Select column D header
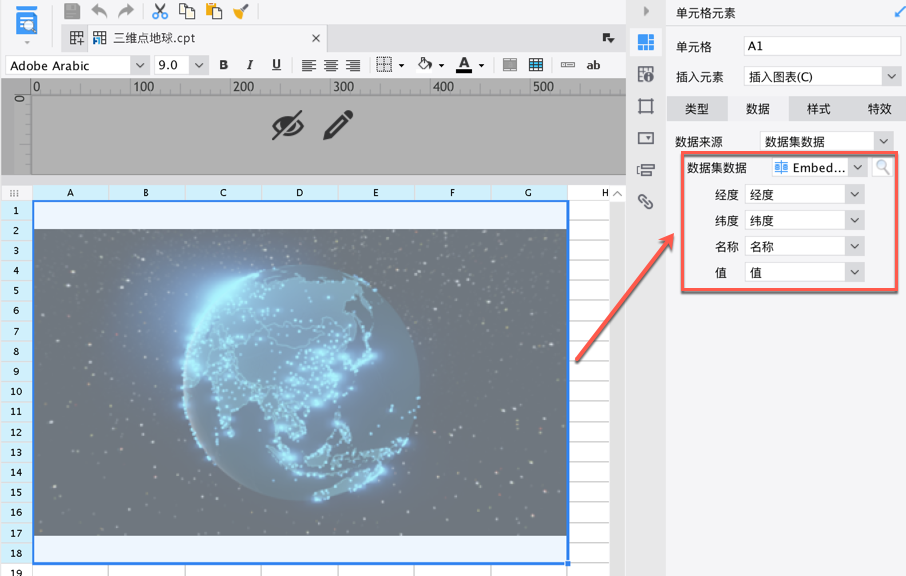This screenshot has height=576, width=906. click(299, 193)
